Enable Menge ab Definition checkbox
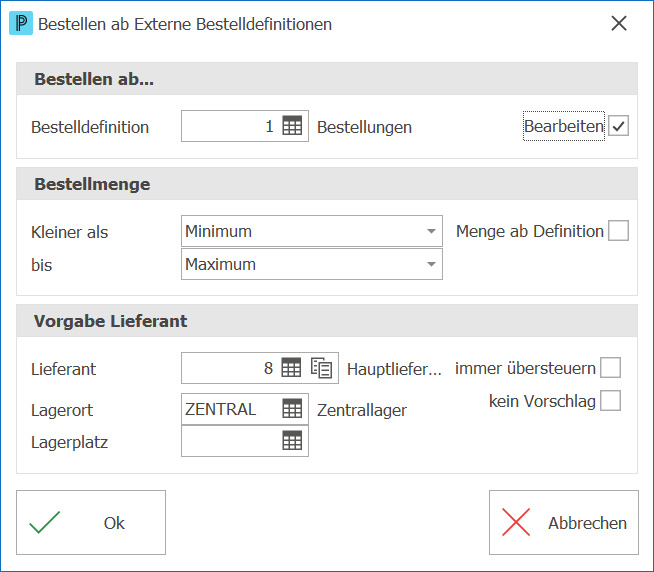The width and height of the screenshot is (654, 572). pyautogui.click(x=618, y=231)
